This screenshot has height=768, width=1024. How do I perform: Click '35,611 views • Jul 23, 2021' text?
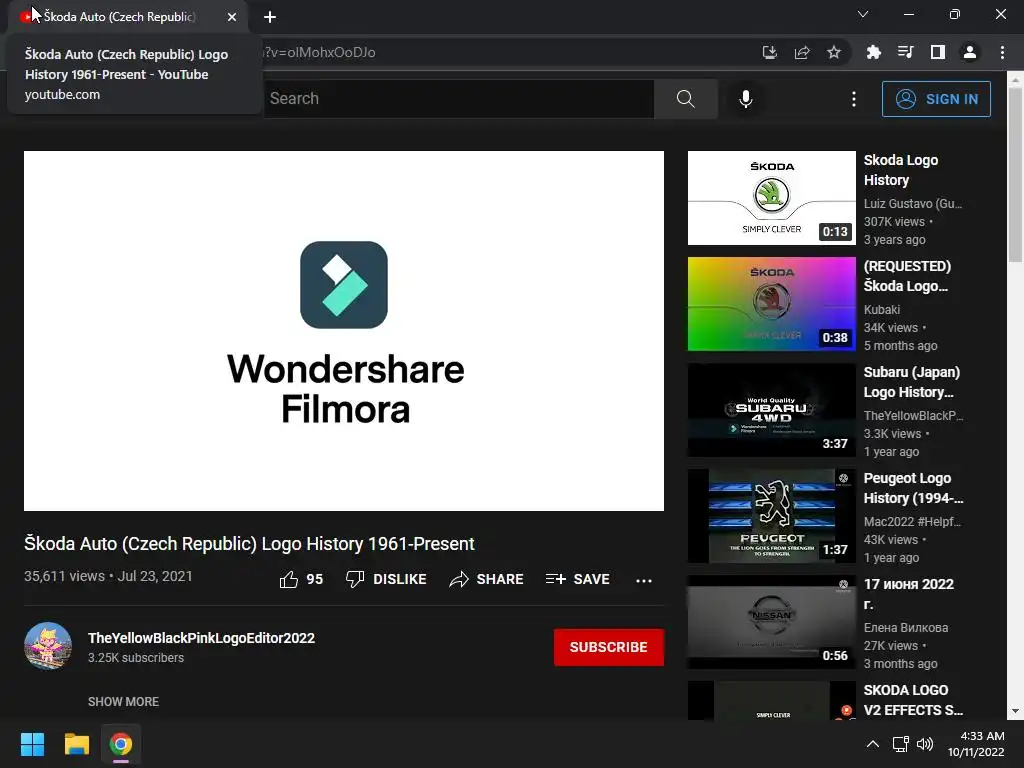pos(108,576)
